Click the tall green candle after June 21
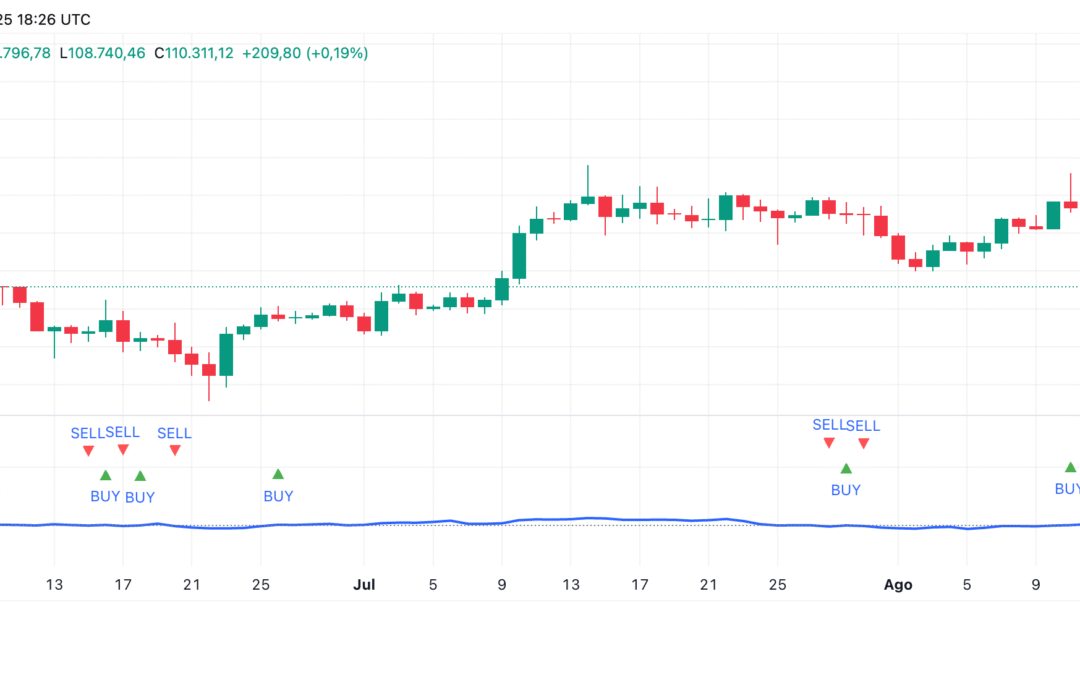This screenshot has width=1080, height=675. point(226,355)
